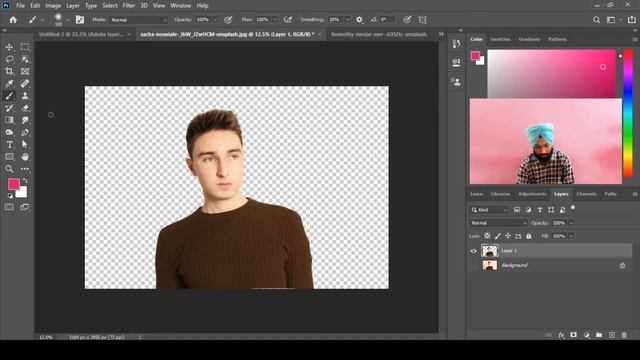Select the Rectangle shape tool
The image size is (640, 360).
pyautogui.click(x=9, y=157)
